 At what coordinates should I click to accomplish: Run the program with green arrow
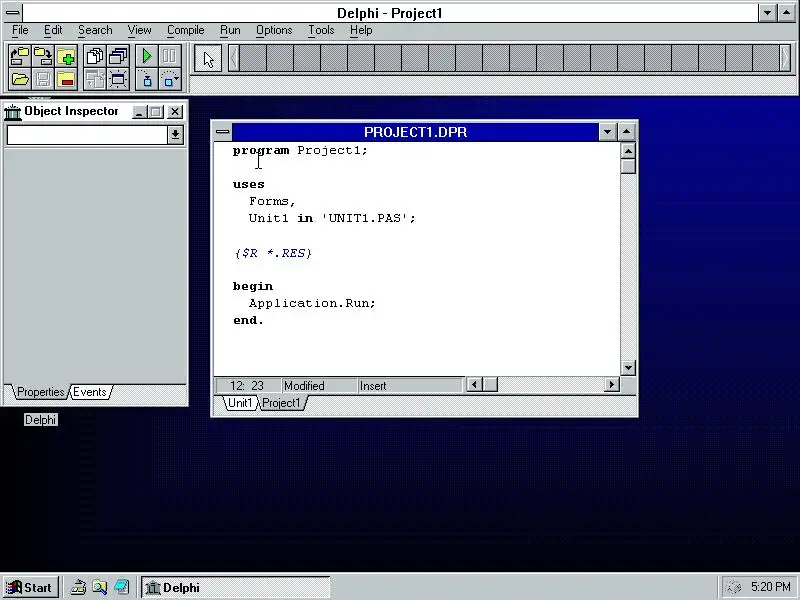[x=146, y=56]
